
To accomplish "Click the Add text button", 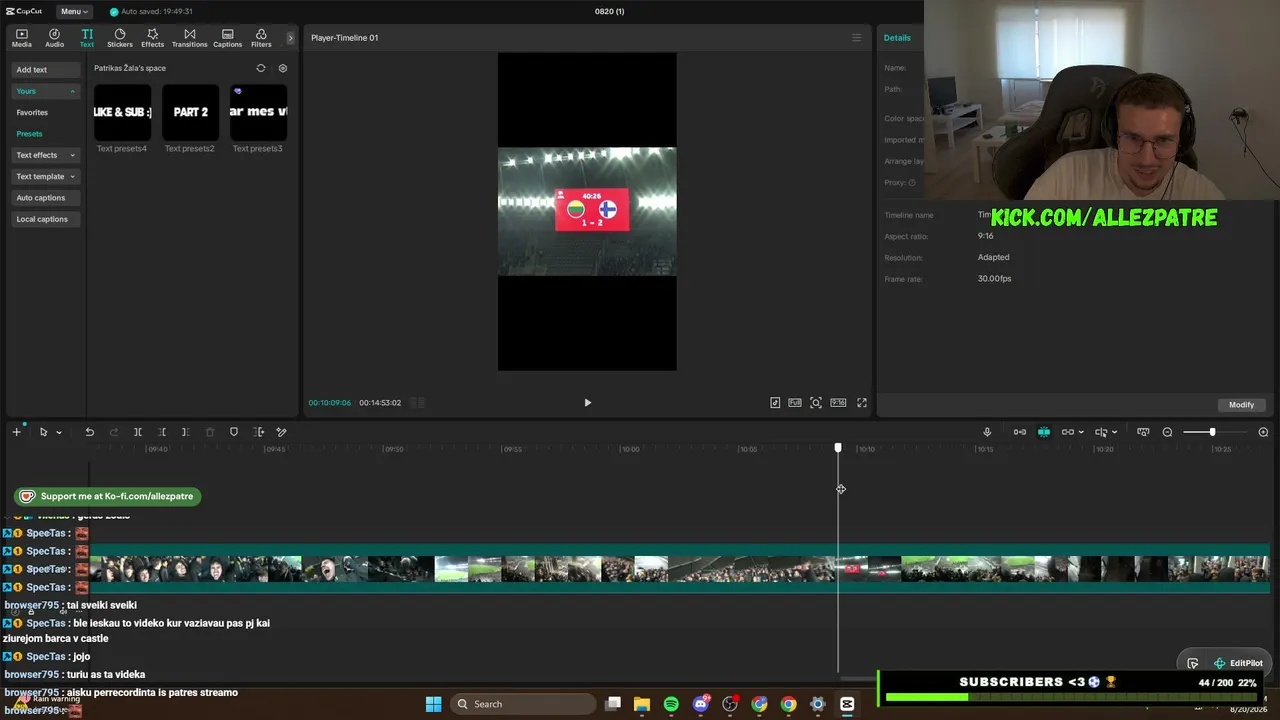I will pyautogui.click(x=46, y=70).
